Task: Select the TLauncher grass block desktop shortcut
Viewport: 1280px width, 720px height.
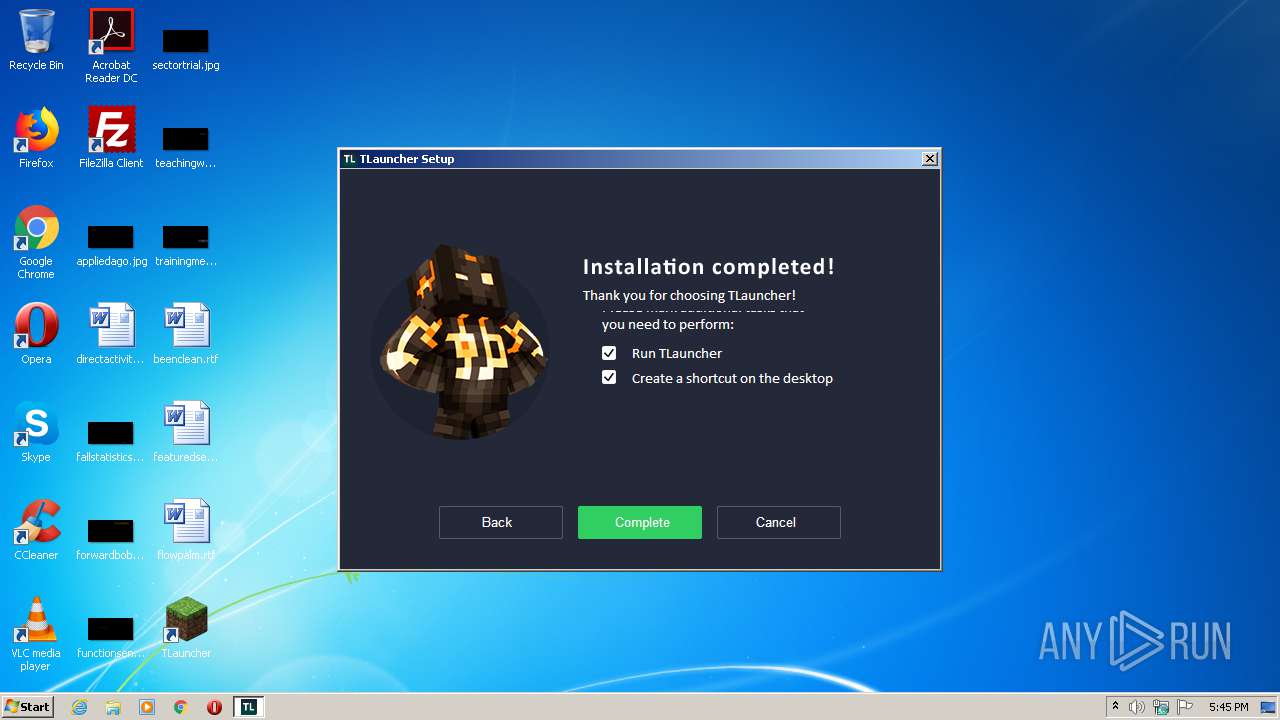Action: pyautogui.click(x=186, y=629)
